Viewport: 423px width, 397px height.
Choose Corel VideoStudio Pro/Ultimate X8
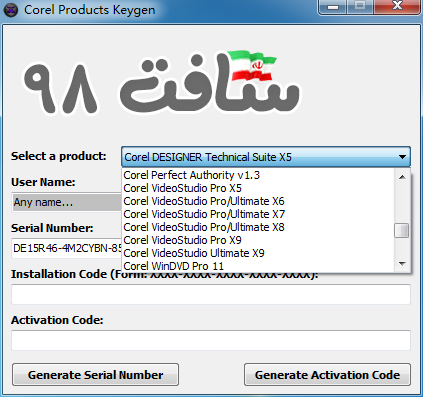[x=259, y=227]
